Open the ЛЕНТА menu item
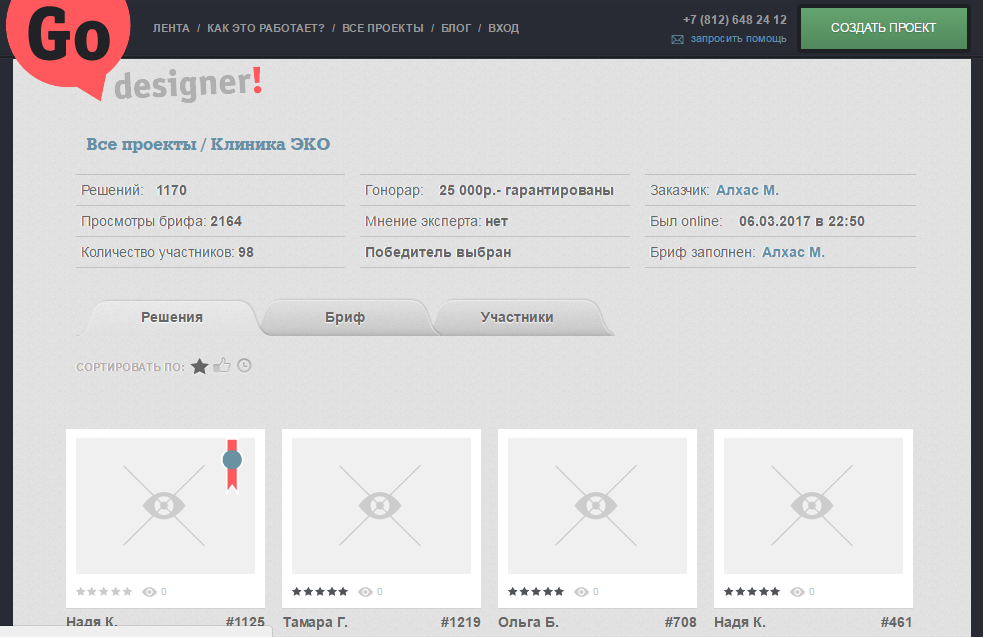984x638 pixels. click(171, 28)
